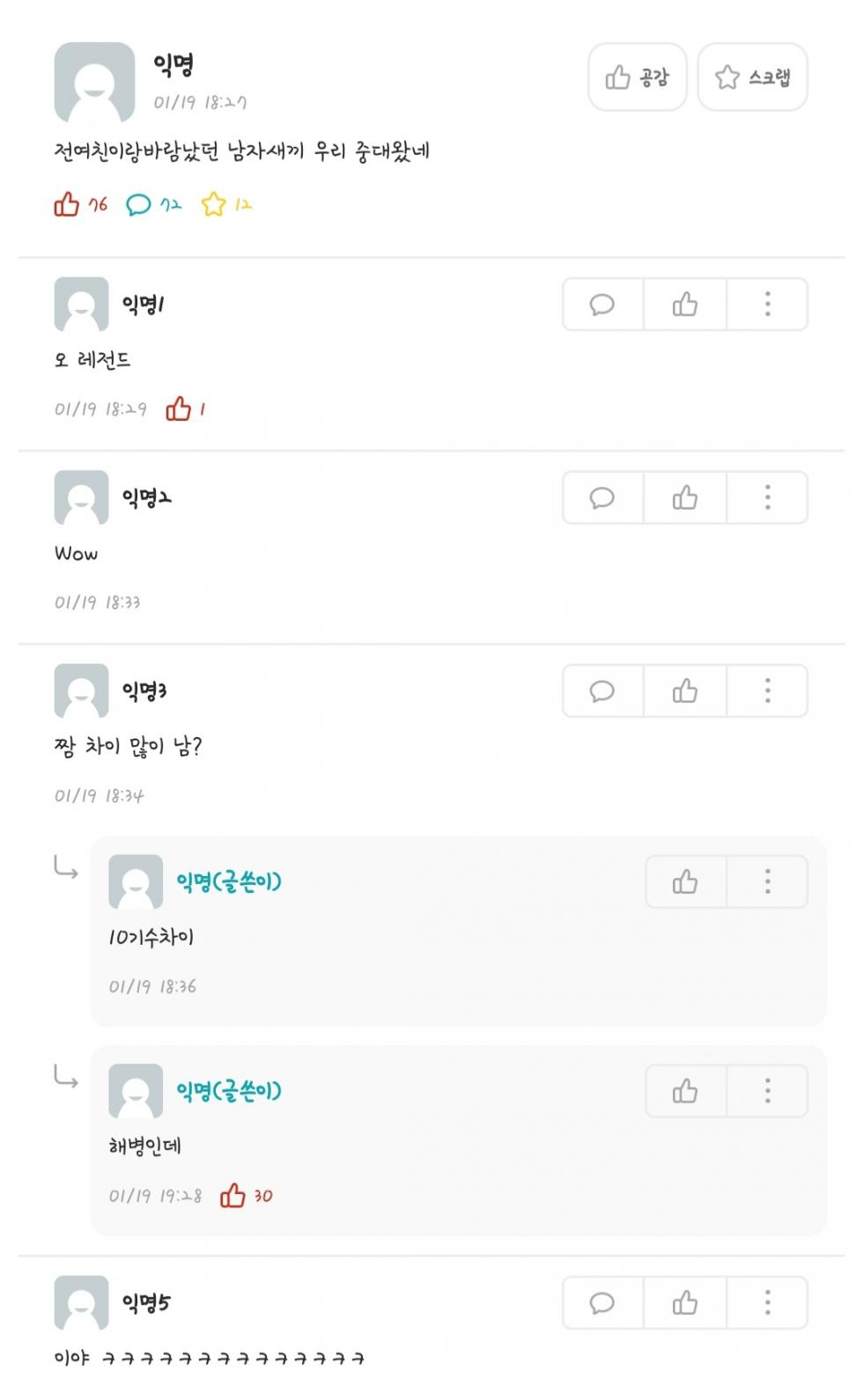Click the post author's profile avatar
This screenshot has height=1400, width=863.
(94, 82)
